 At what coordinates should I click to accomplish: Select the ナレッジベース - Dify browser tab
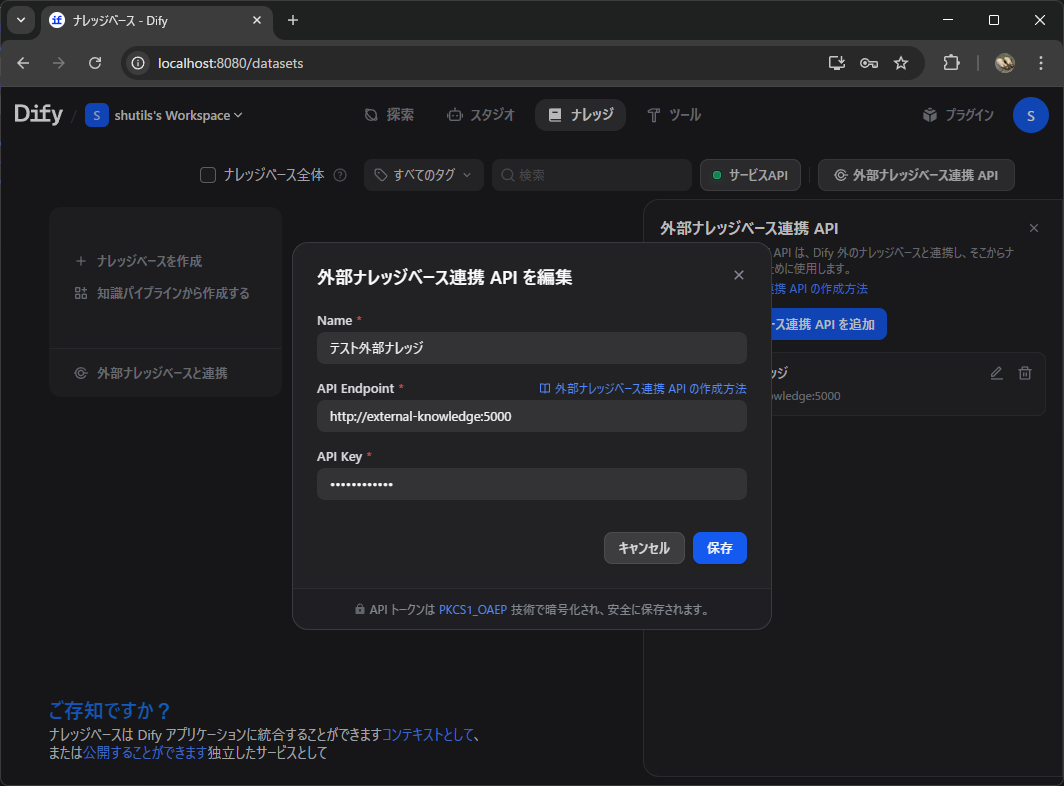pyautogui.click(x=140, y=20)
